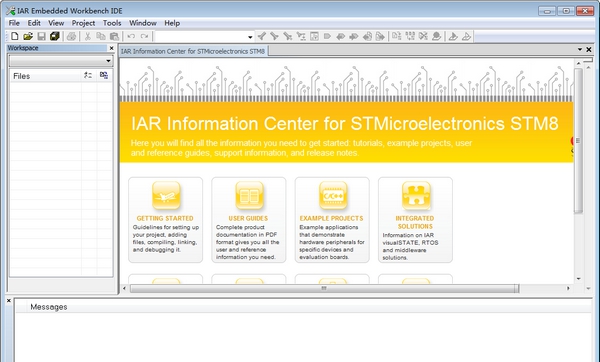Close the Messages panel
Image resolution: width=600 pixels, height=362 pixels.
(x=9, y=301)
